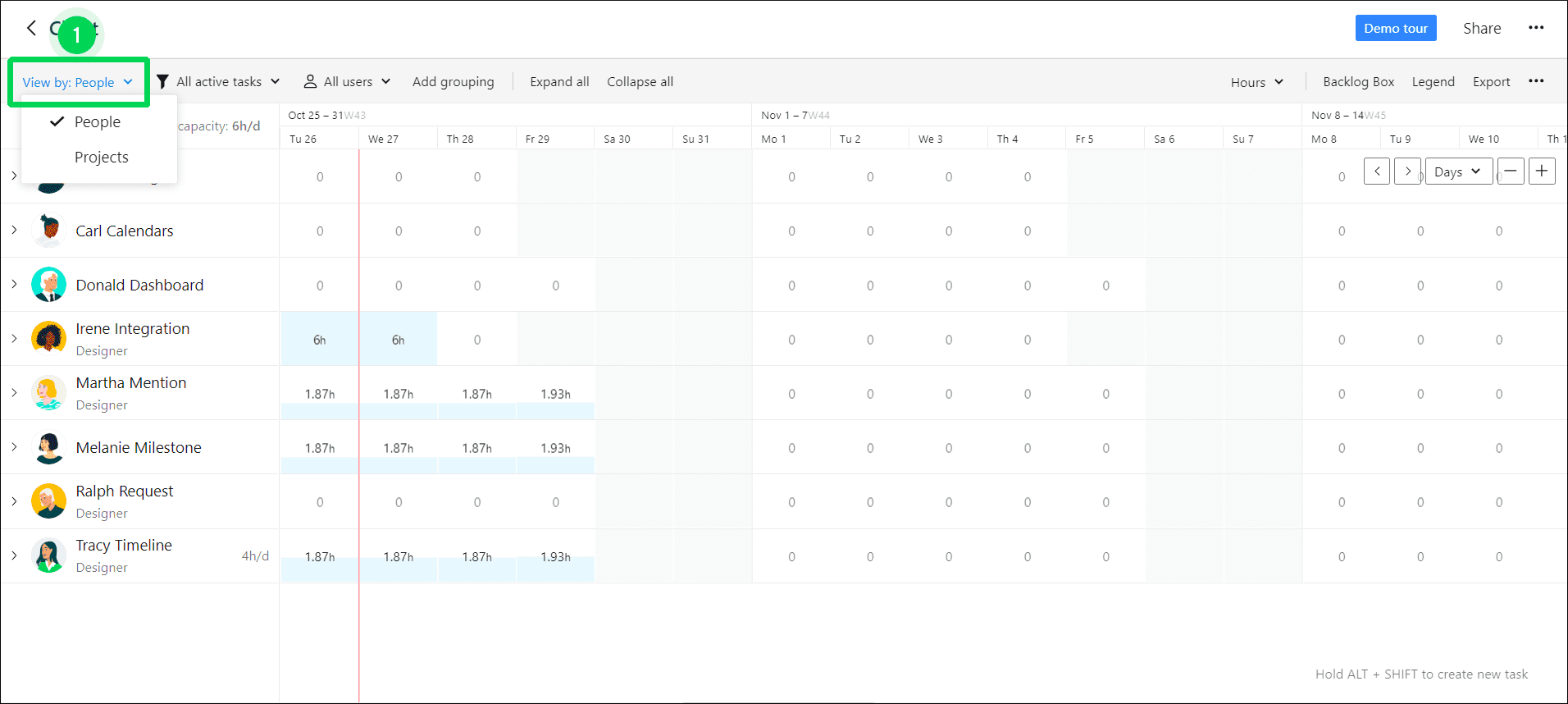Go to previous timeline period arrow
The height and width of the screenshot is (704, 1568).
coord(1377,171)
